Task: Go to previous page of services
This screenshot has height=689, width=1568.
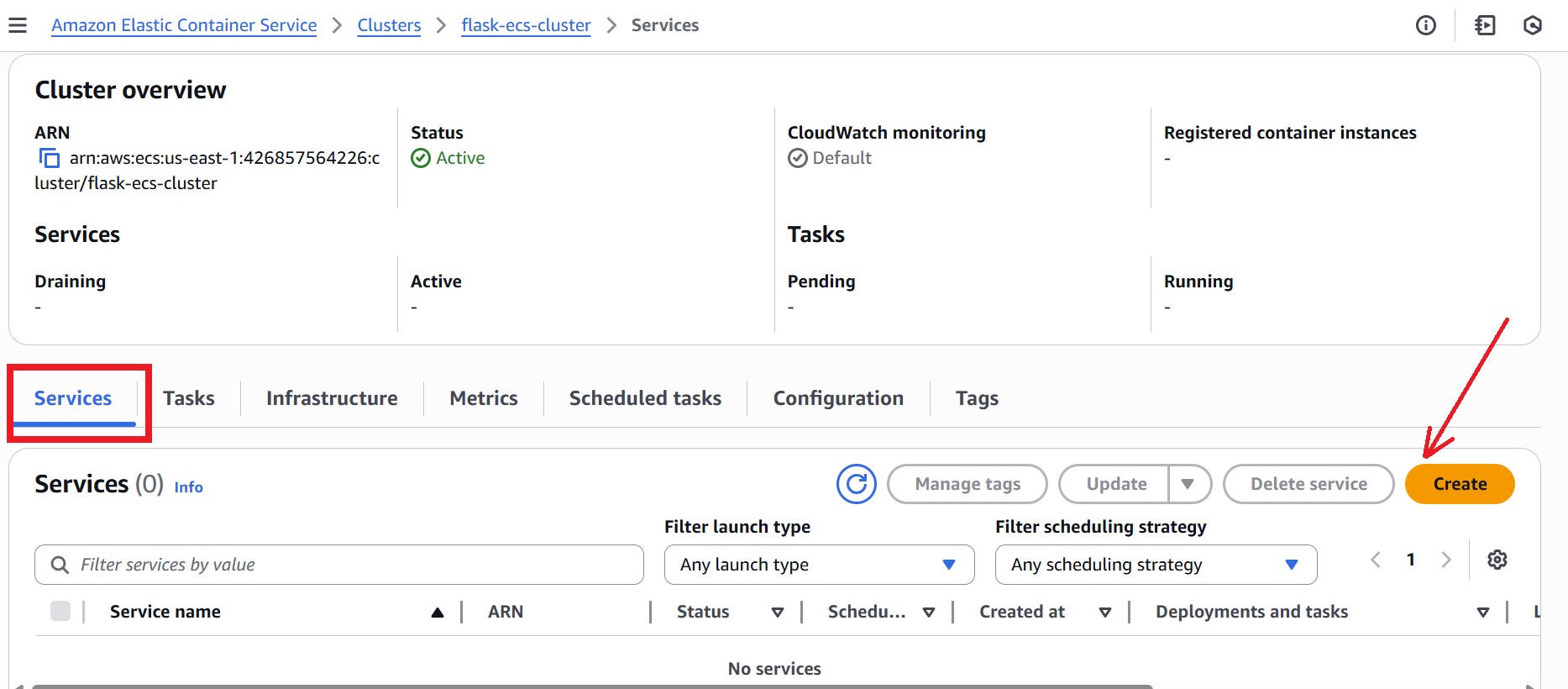Action: [1376, 560]
